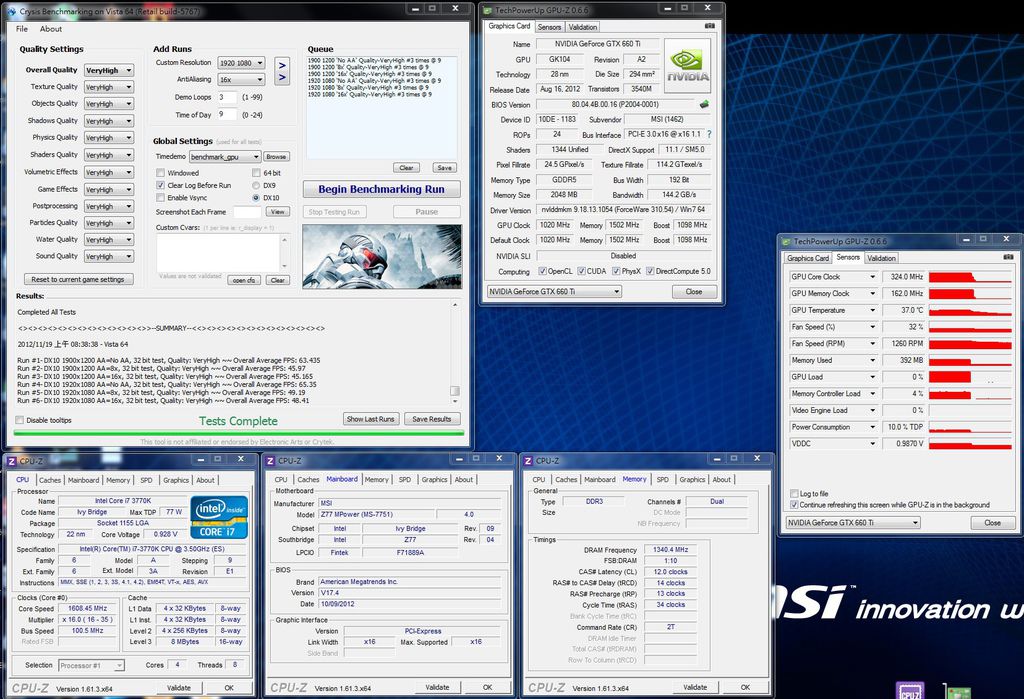The width and height of the screenshot is (1024, 699).
Task: Select the DX10 radio button
Action: [x=256, y=198]
